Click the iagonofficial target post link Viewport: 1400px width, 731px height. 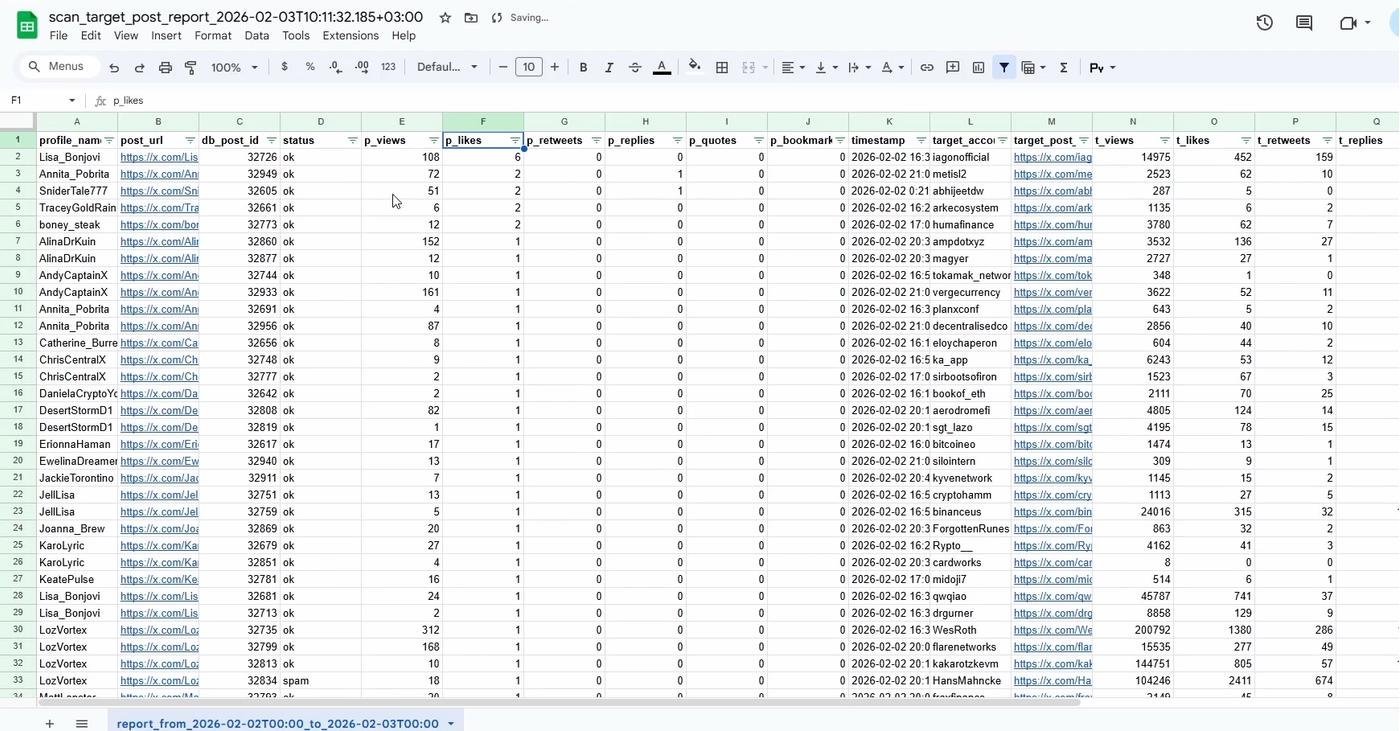tap(1052, 157)
